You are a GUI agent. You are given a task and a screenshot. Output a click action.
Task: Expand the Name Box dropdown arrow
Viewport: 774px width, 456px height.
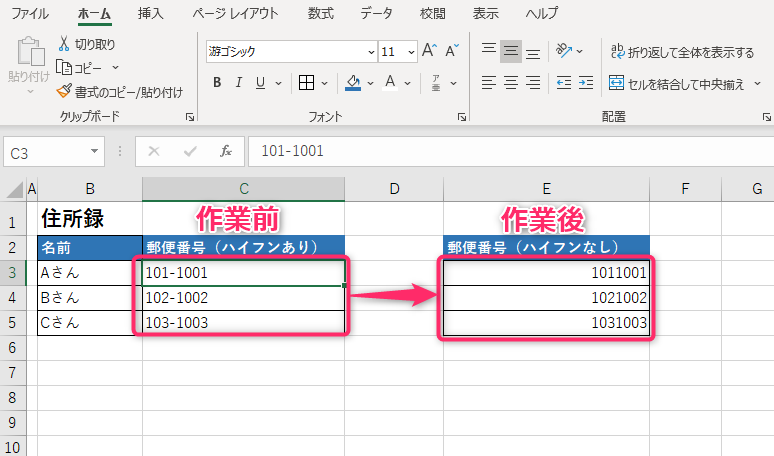coord(95,151)
